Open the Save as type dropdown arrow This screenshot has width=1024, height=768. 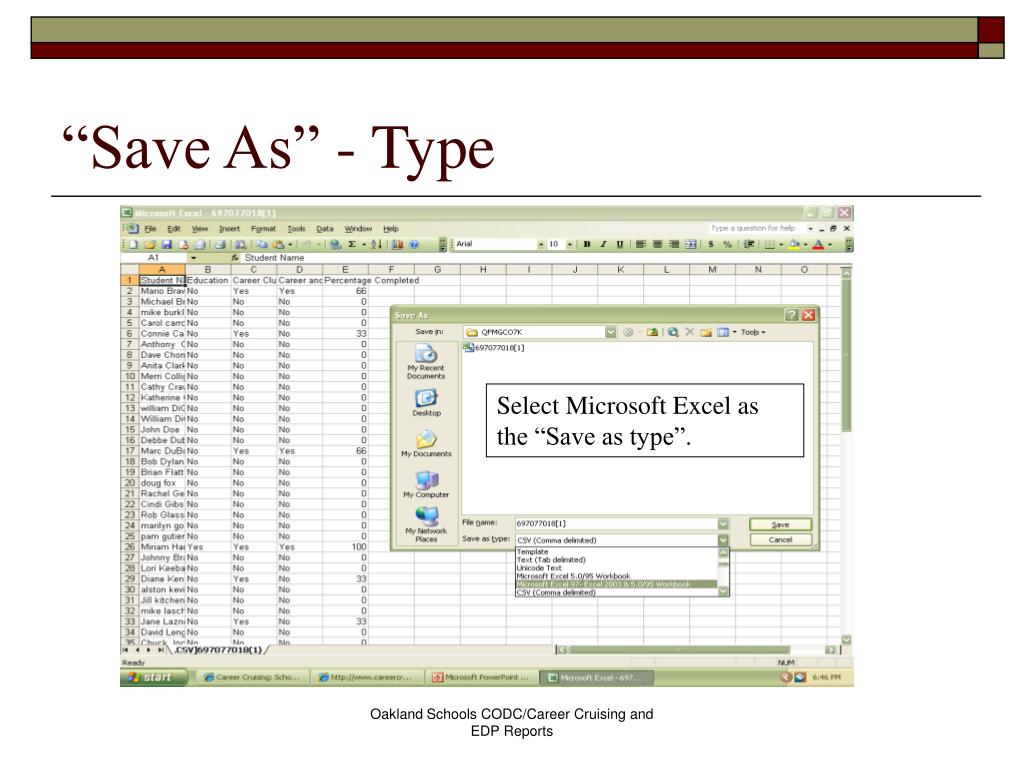coord(723,540)
